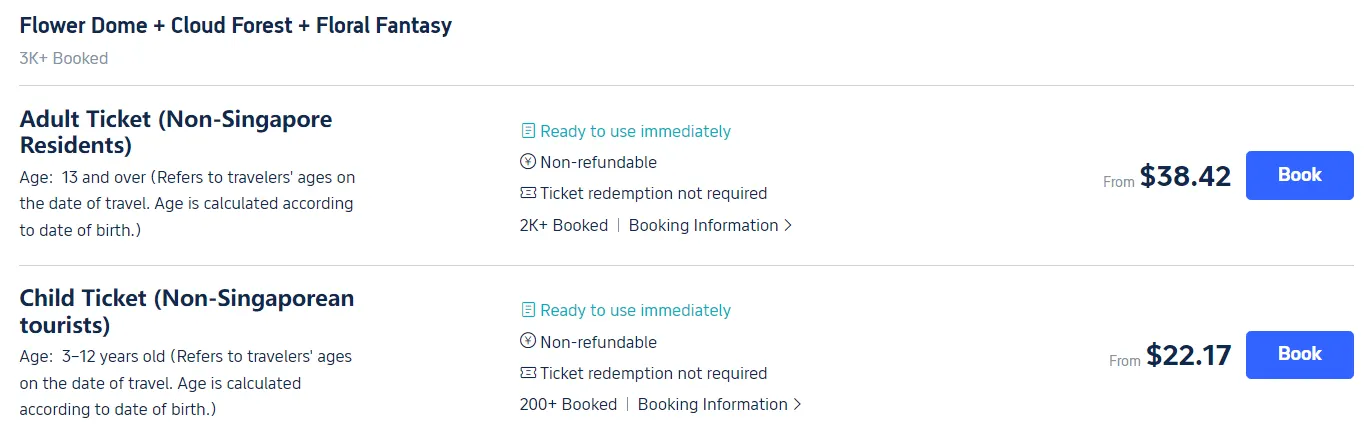
Task: Click the Adult Ticket ready-to-use document icon
Action: click(528, 131)
